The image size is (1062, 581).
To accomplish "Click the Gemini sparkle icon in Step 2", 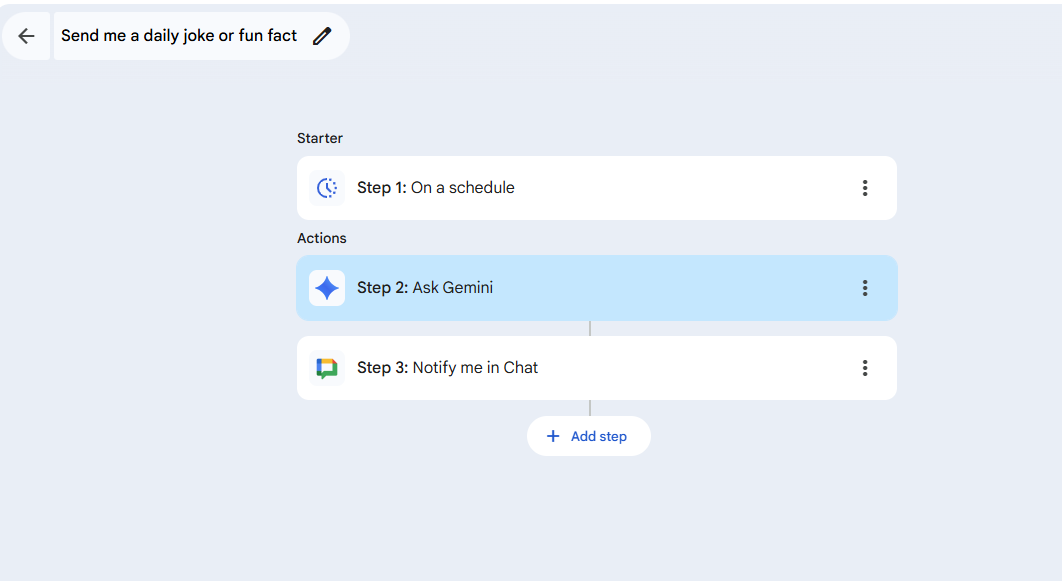I will 327,288.
